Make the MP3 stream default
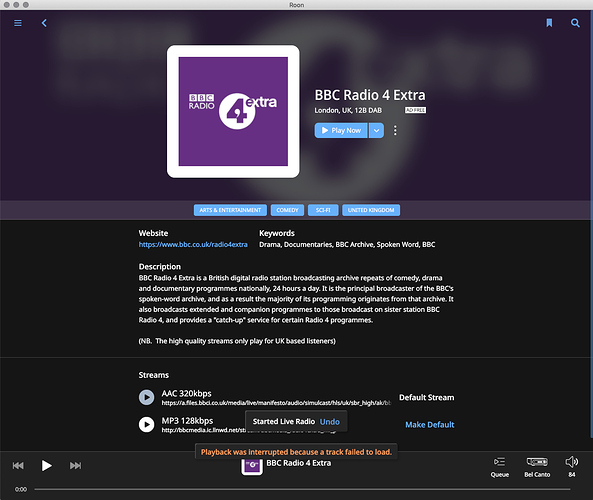The image size is (593, 500). pyautogui.click(x=430, y=425)
